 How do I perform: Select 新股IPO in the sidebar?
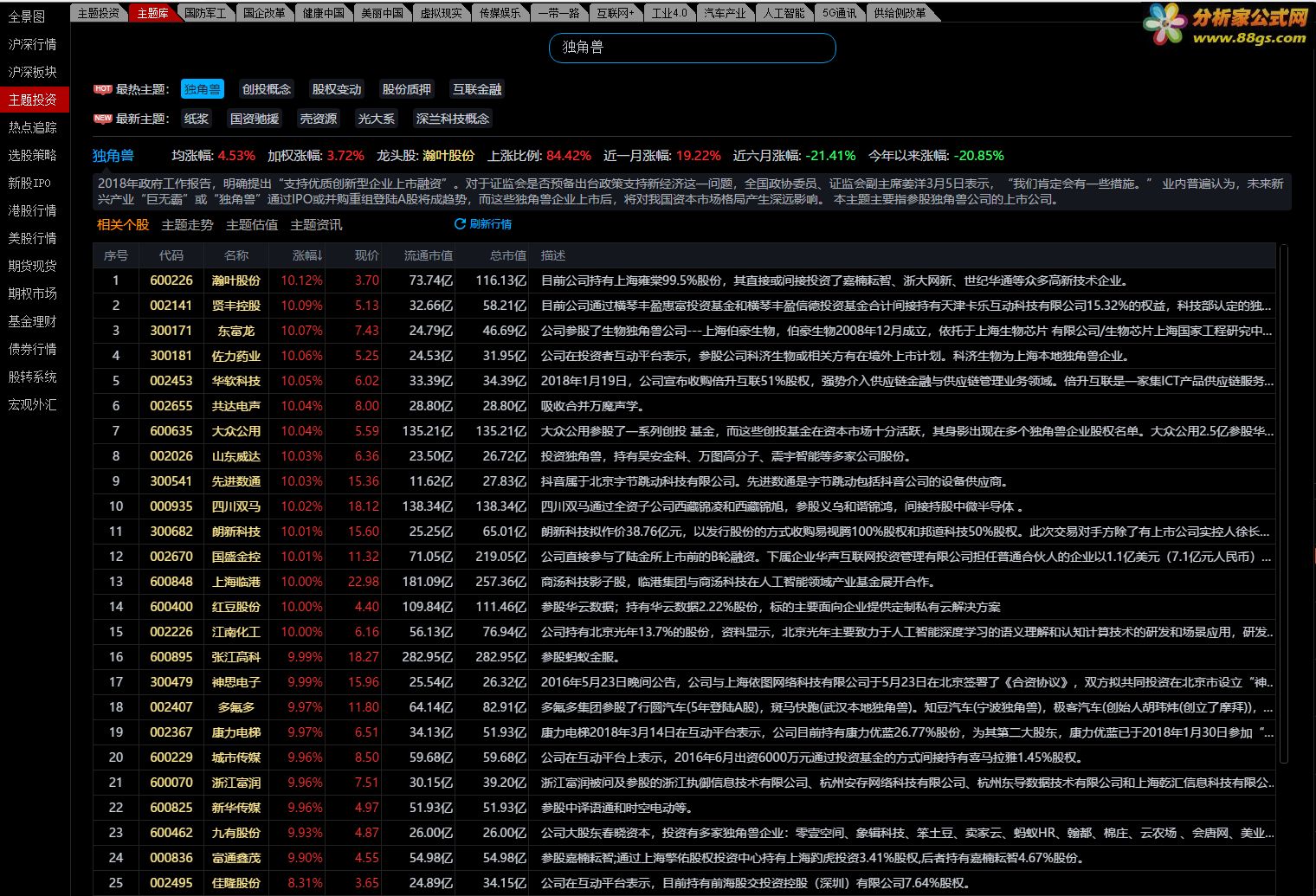coord(30,183)
